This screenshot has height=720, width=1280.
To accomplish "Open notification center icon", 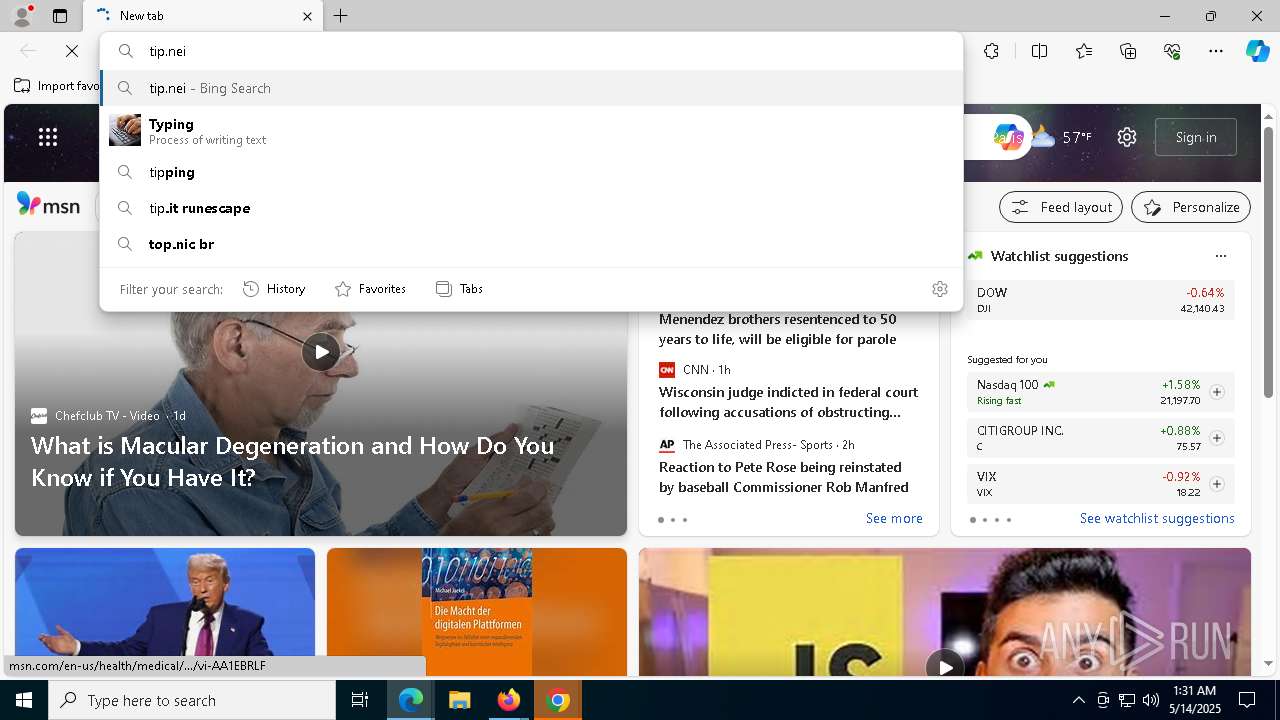I will (x=1247, y=700).
